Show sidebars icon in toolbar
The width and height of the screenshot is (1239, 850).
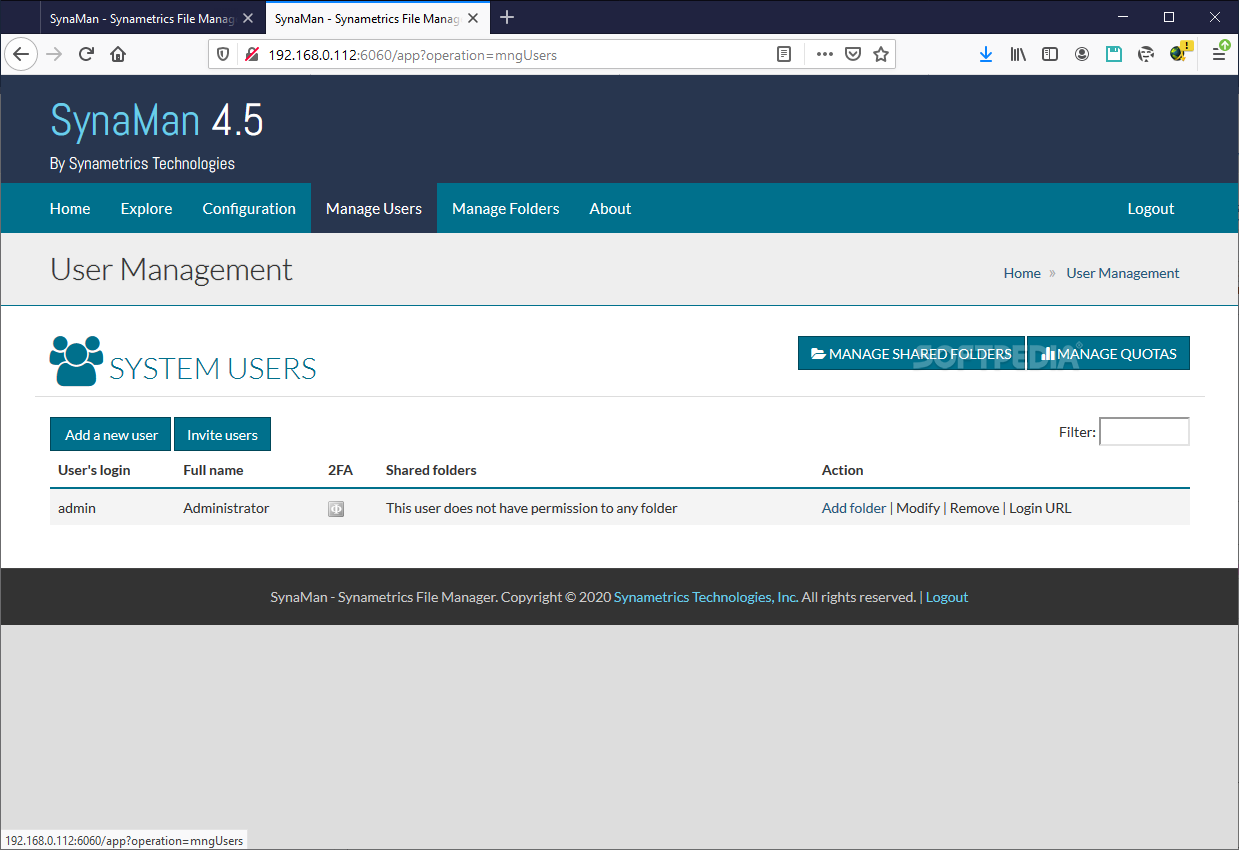click(1050, 54)
